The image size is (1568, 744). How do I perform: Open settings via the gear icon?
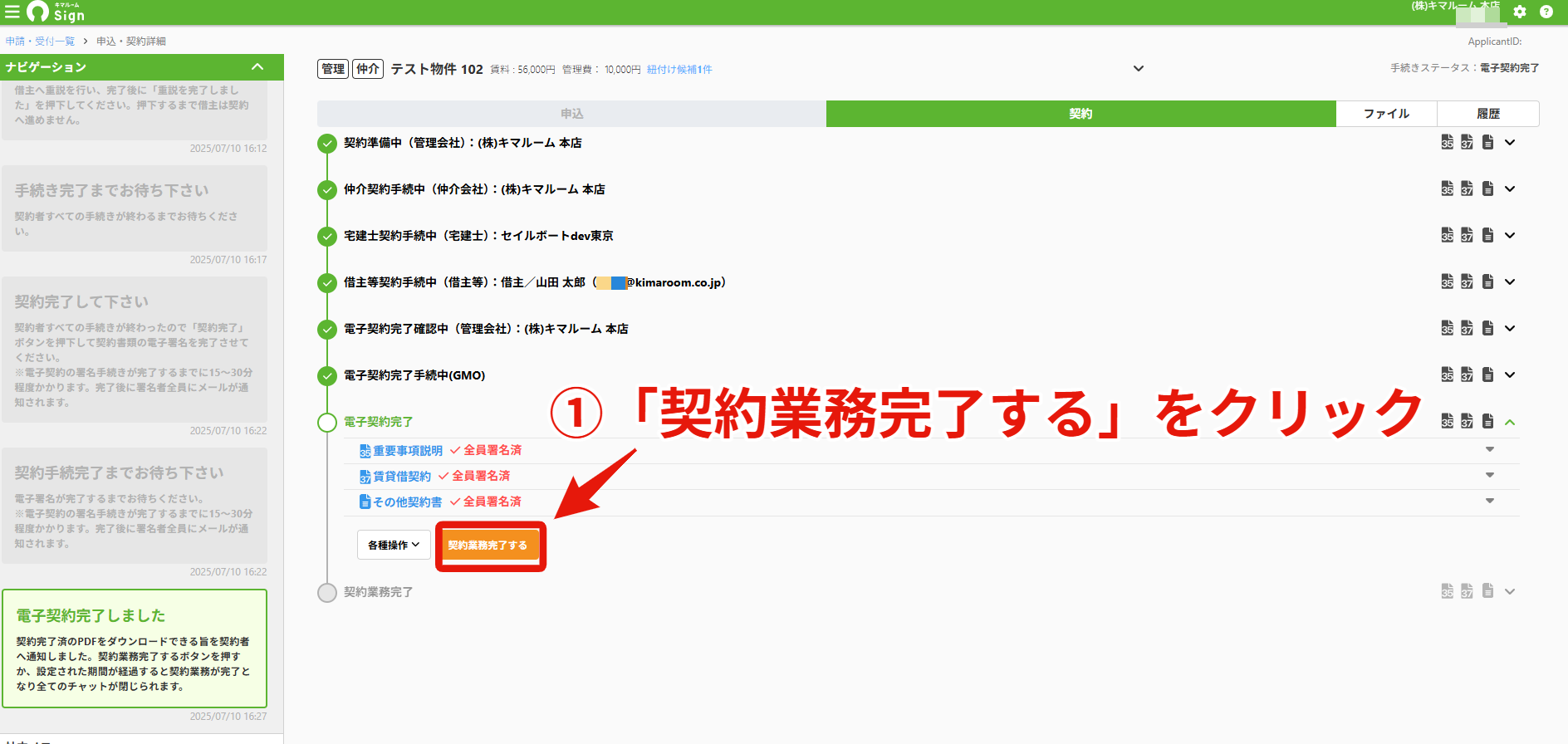[1520, 12]
